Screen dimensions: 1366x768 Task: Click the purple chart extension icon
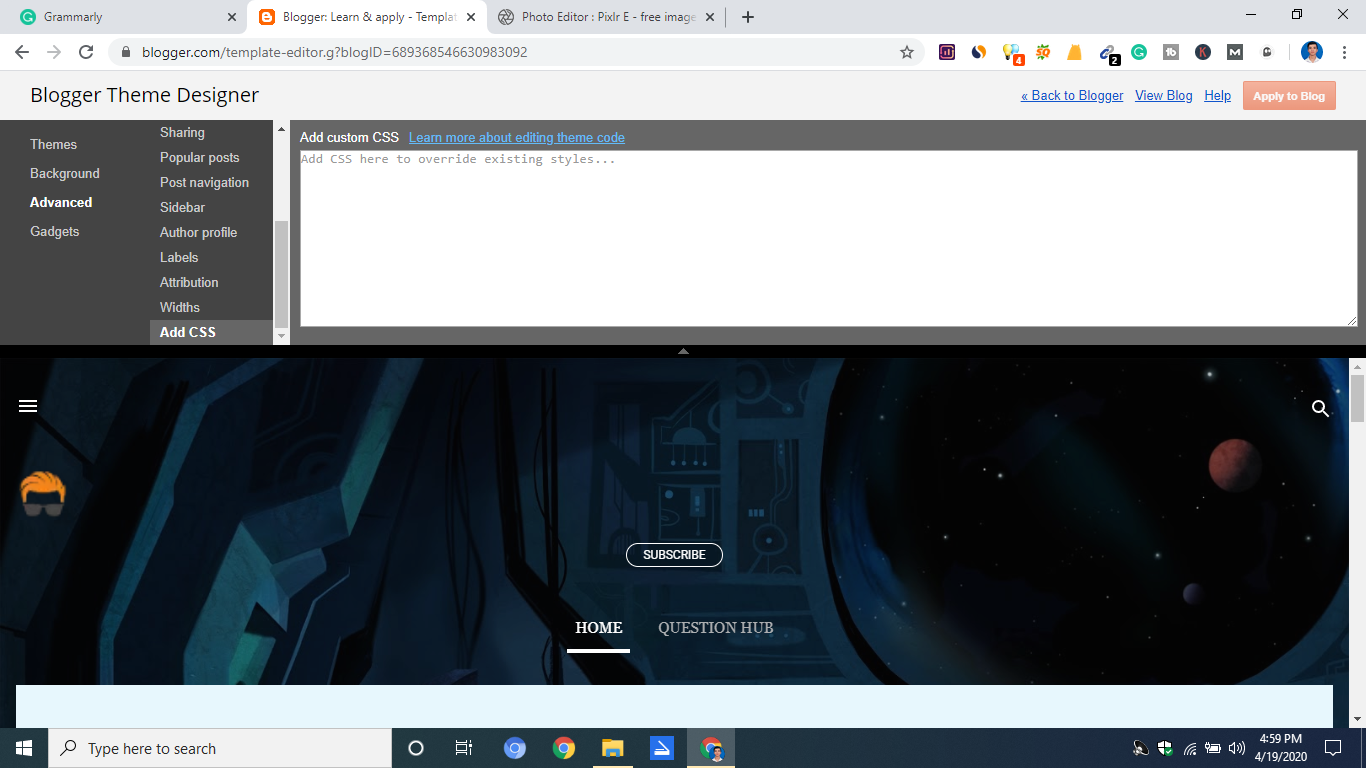click(947, 52)
